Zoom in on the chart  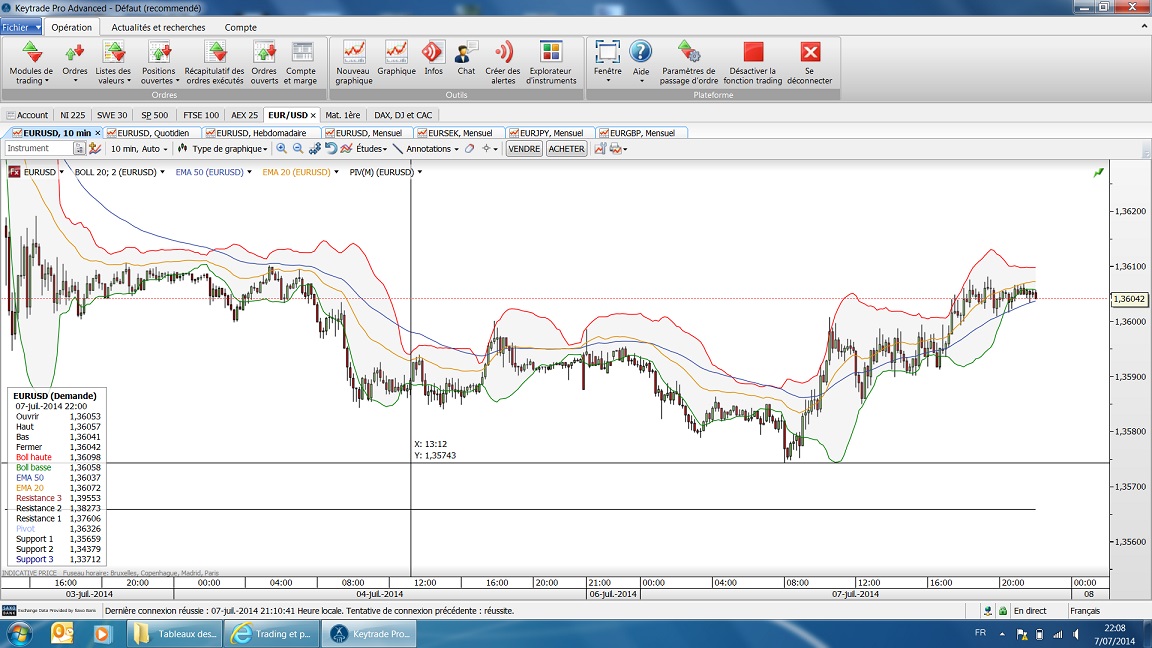[282, 149]
